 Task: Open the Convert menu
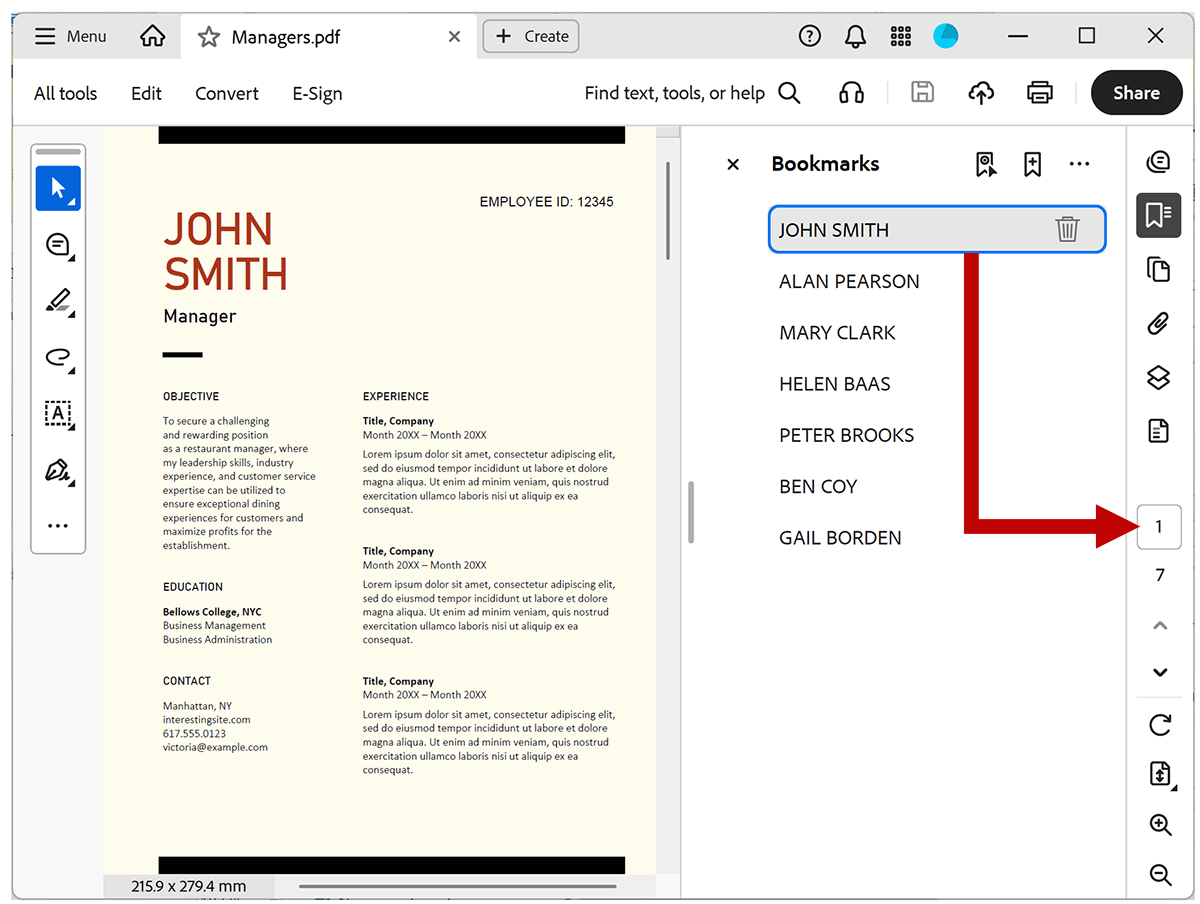click(227, 93)
